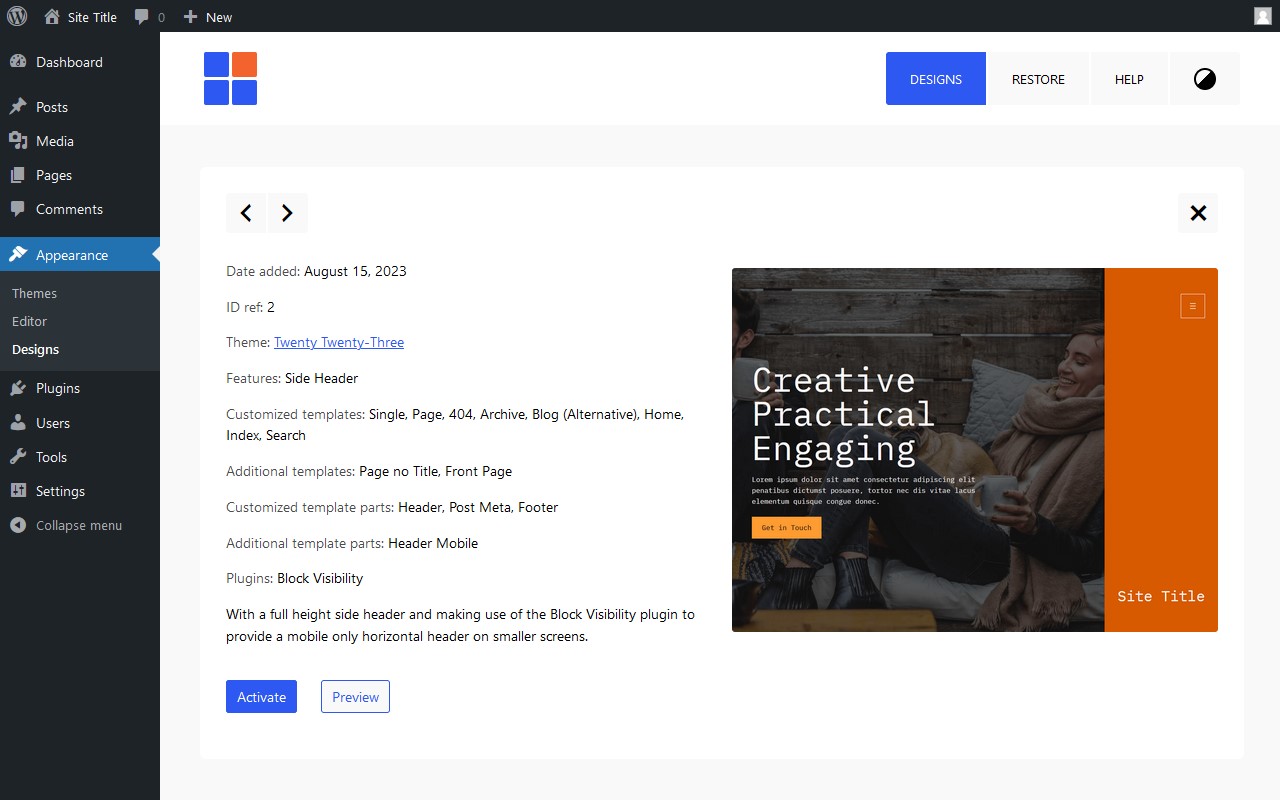Screen dimensions: 1280x800
Task: Click the Tools wrench icon
Action: [18, 457]
